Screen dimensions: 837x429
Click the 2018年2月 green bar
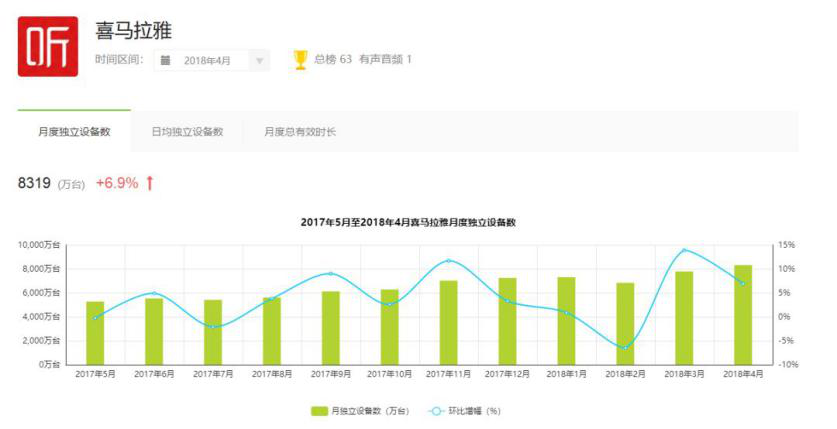click(625, 323)
